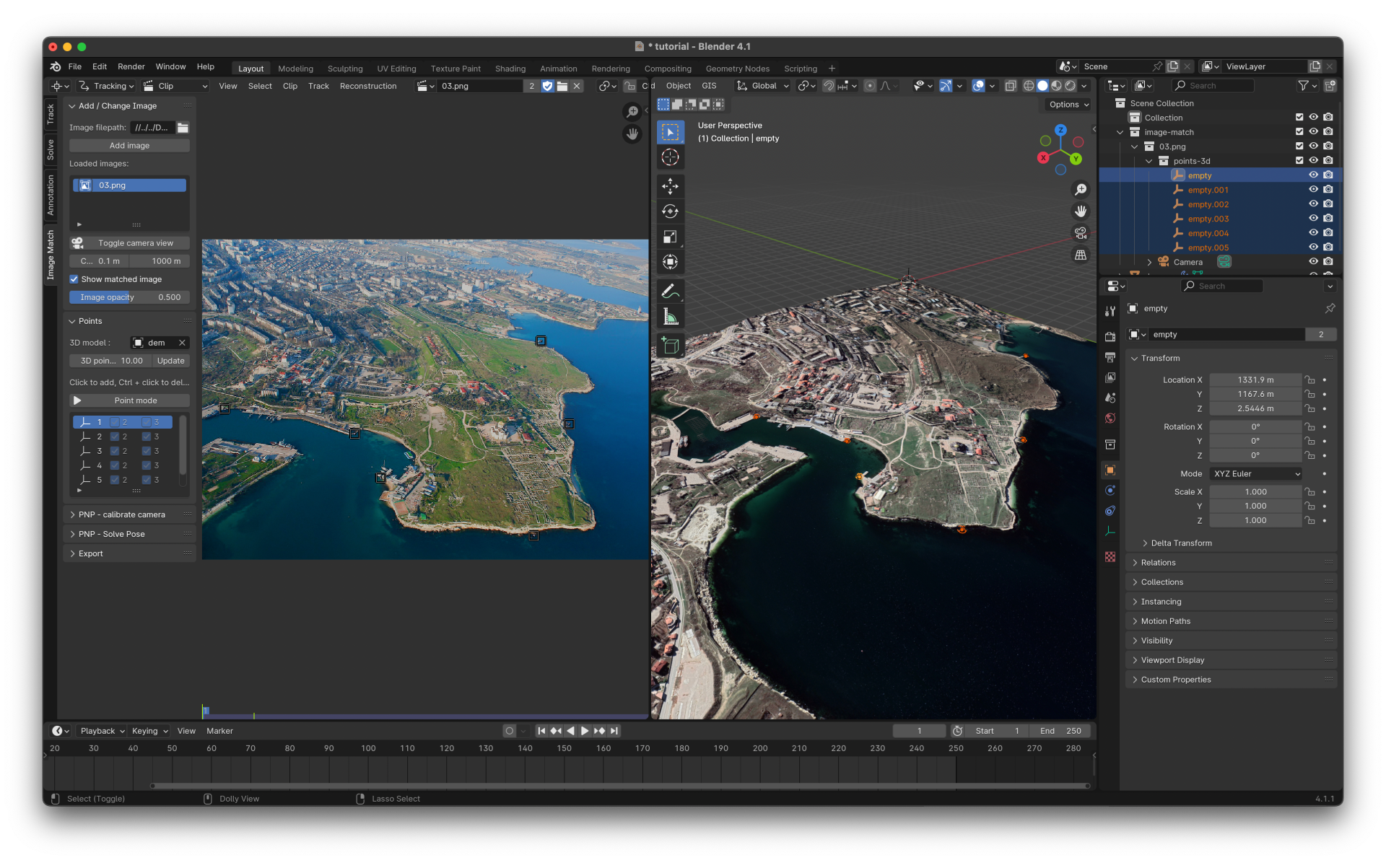The image size is (1386, 868).
Task: Click the Add Cube tool icon
Action: coord(670,346)
